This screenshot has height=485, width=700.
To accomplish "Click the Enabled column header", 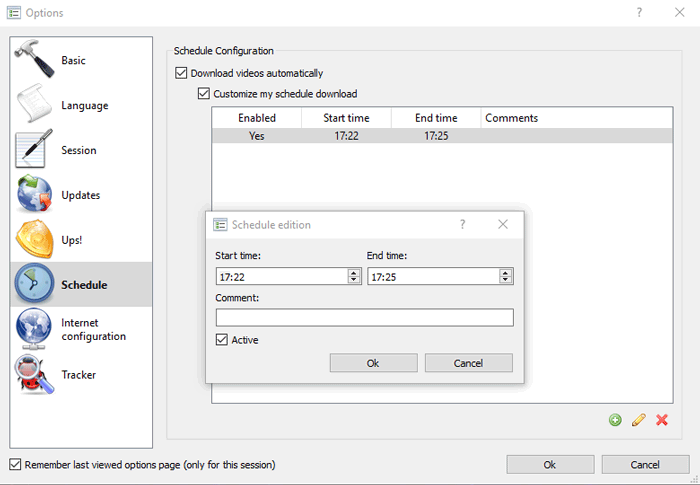I will (x=257, y=118).
